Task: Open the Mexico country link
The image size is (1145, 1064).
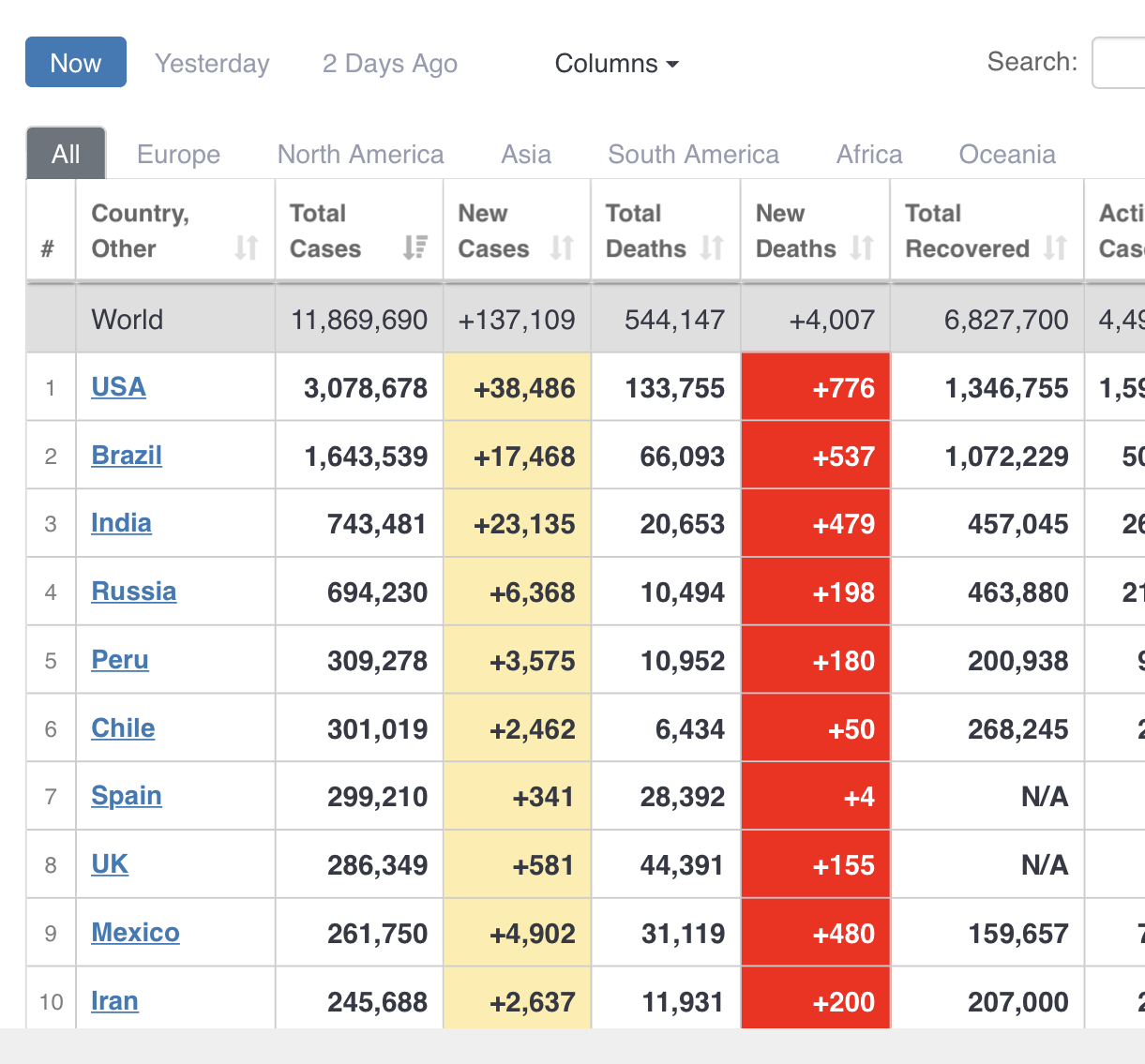Action: [x=135, y=933]
